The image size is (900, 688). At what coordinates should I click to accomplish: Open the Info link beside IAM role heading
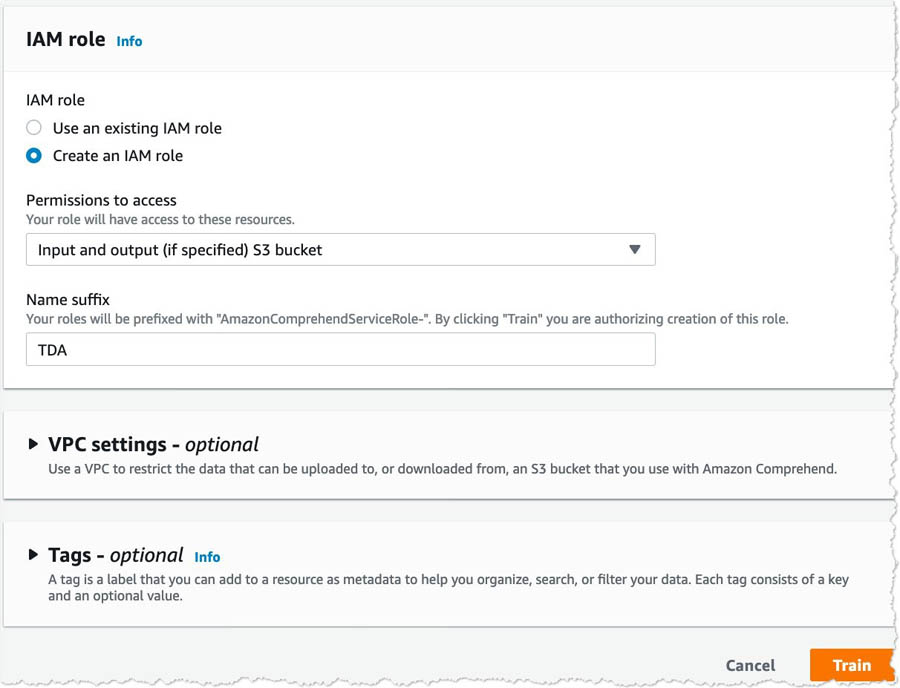point(129,41)
